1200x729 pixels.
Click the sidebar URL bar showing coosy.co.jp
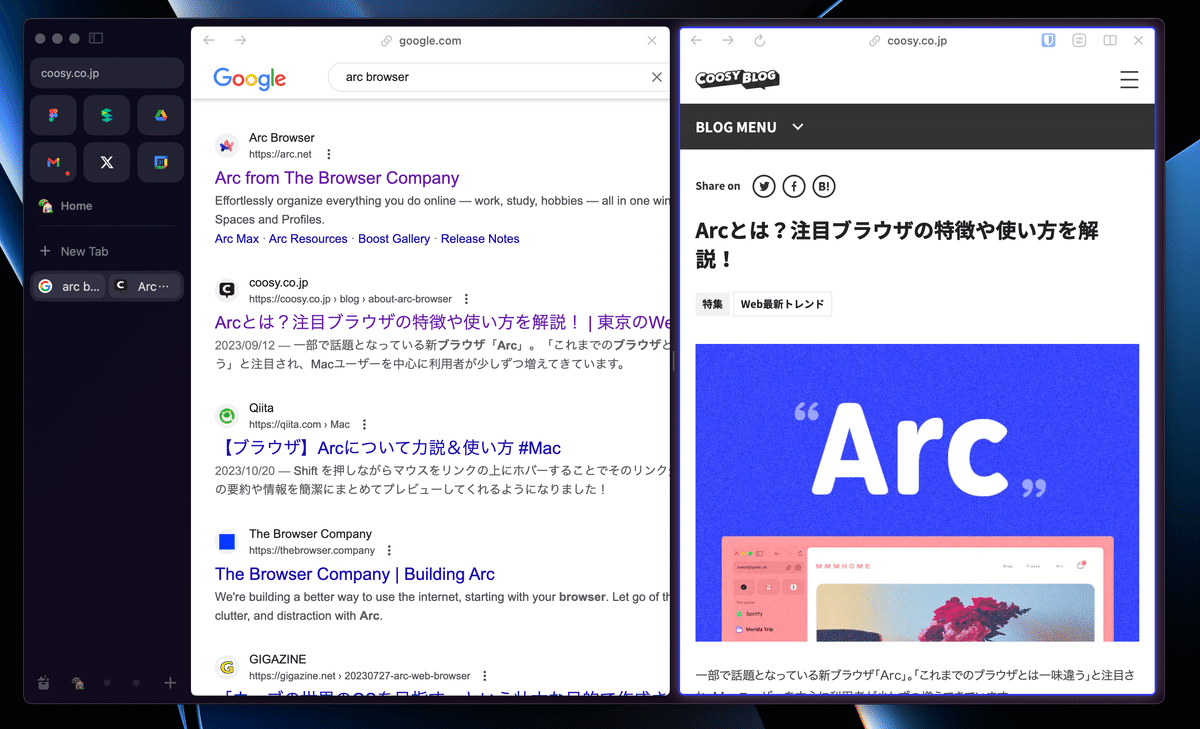[x=107, y=73]
